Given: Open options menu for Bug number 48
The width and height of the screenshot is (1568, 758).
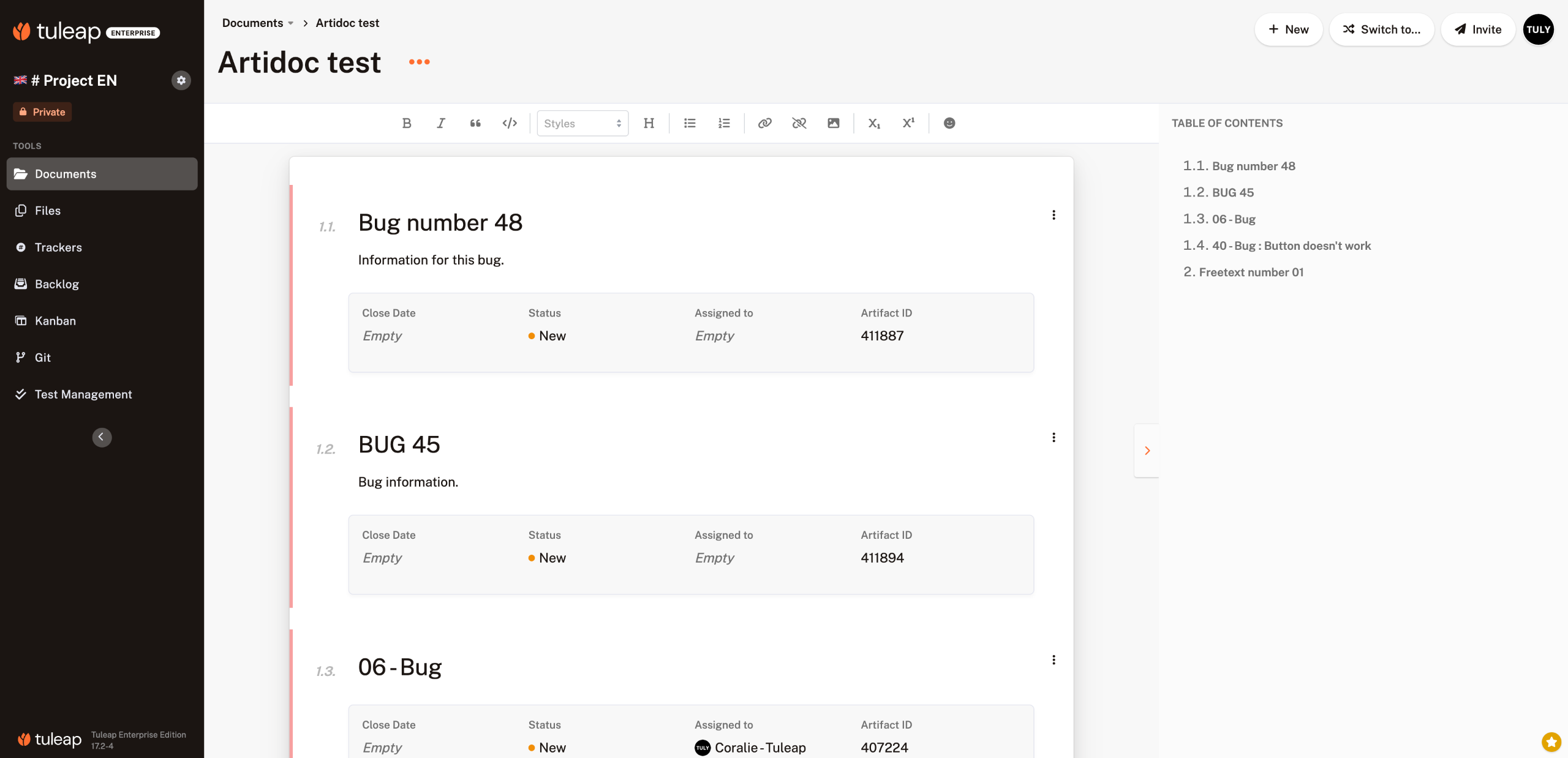Looking at the screenshot, I should tap(1053, 215).
